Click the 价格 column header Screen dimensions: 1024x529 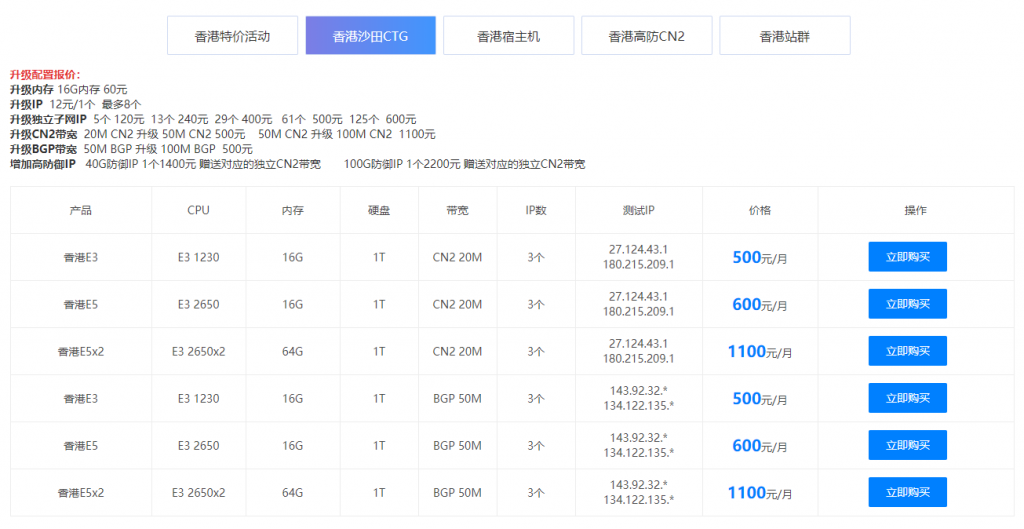(x=760, y=210)
